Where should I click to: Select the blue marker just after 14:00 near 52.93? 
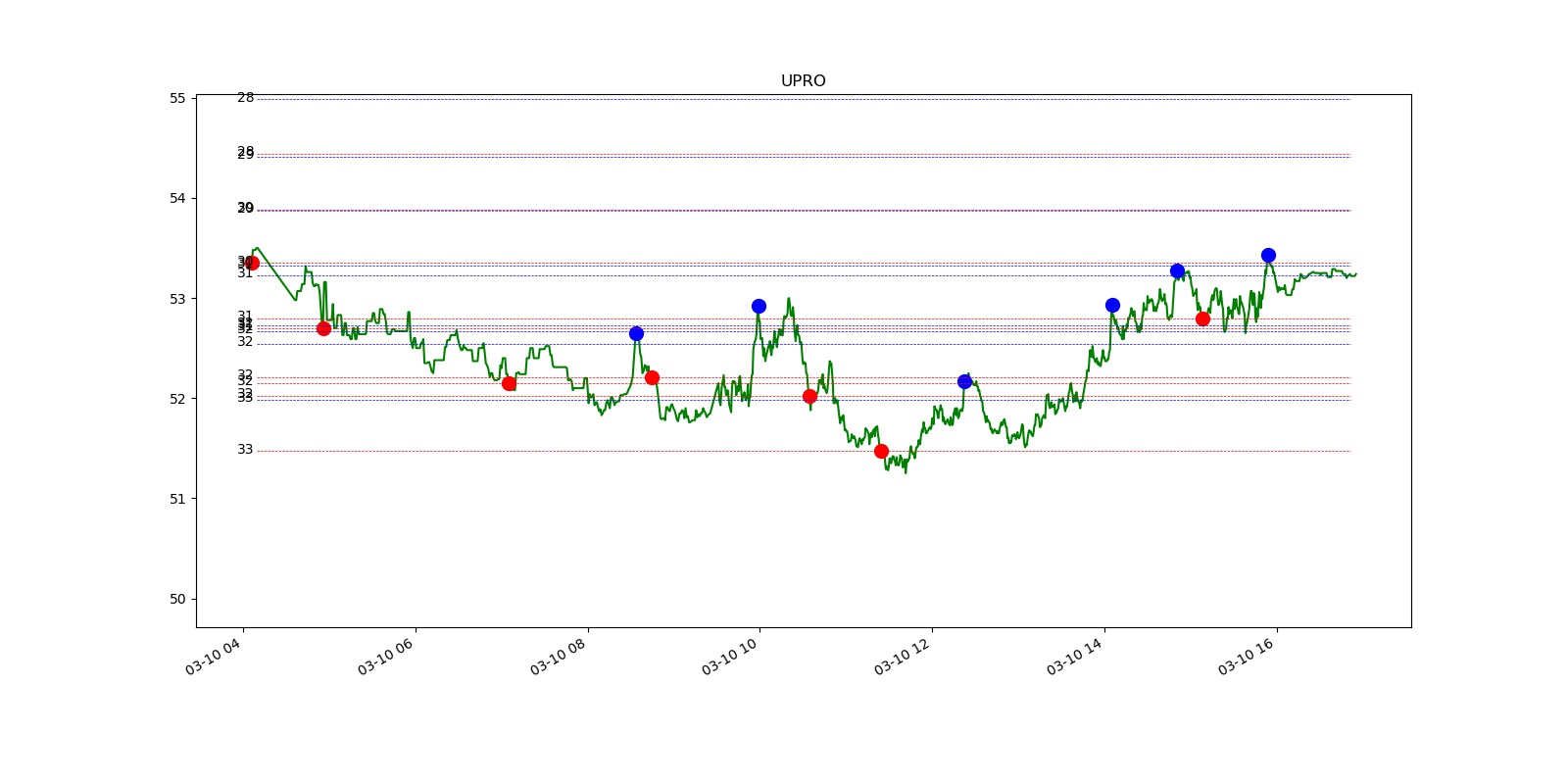coord(1112,305)
